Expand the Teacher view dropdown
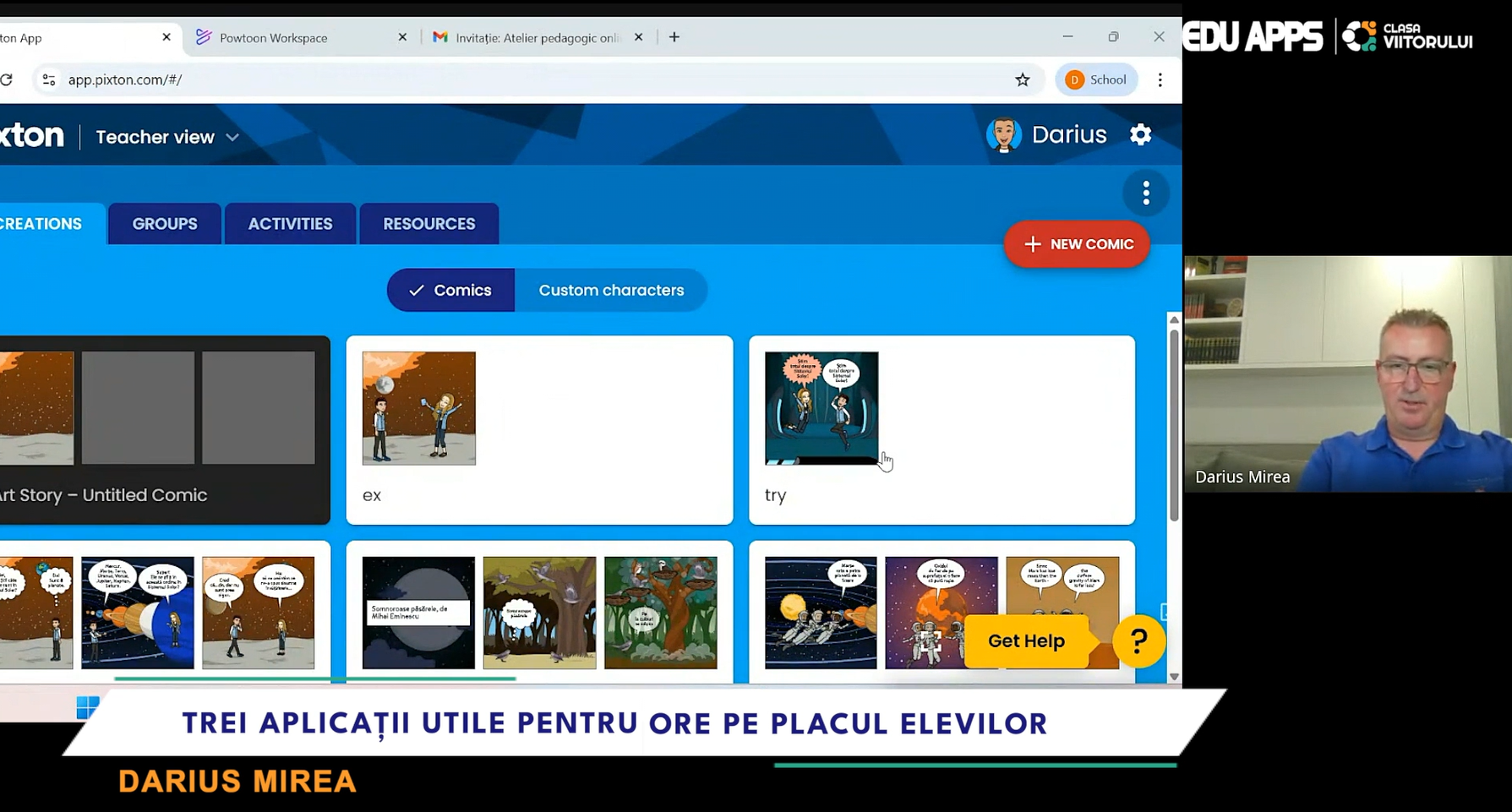 tap(167, 137)
